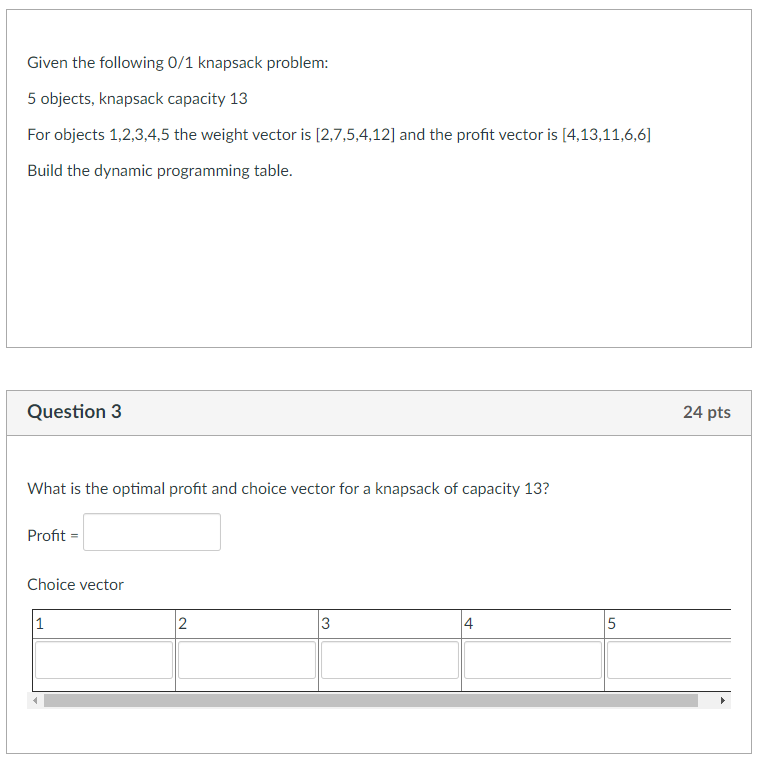Click the '5 objects, knapsack capacity 13' line

coord(137,99)
